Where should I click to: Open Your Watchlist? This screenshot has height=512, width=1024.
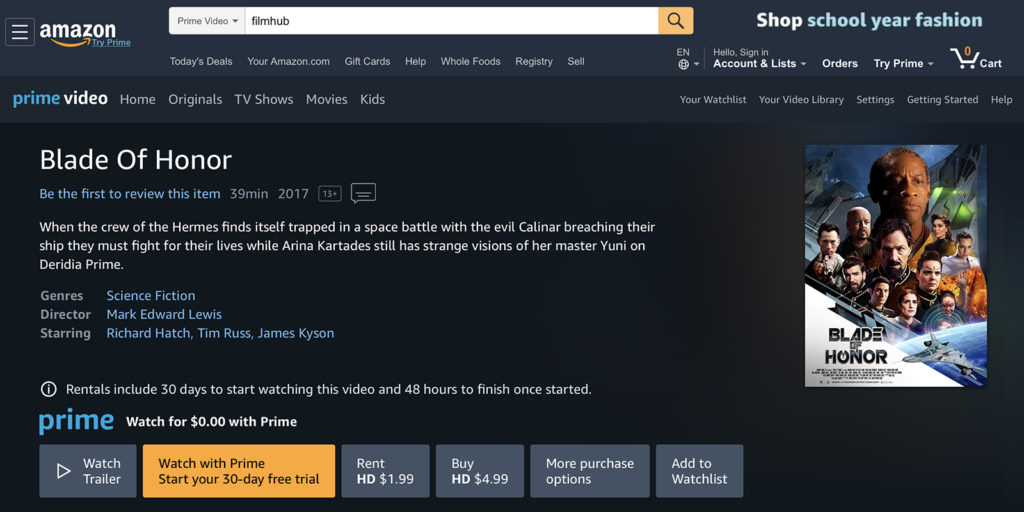[x=713, y=100]
